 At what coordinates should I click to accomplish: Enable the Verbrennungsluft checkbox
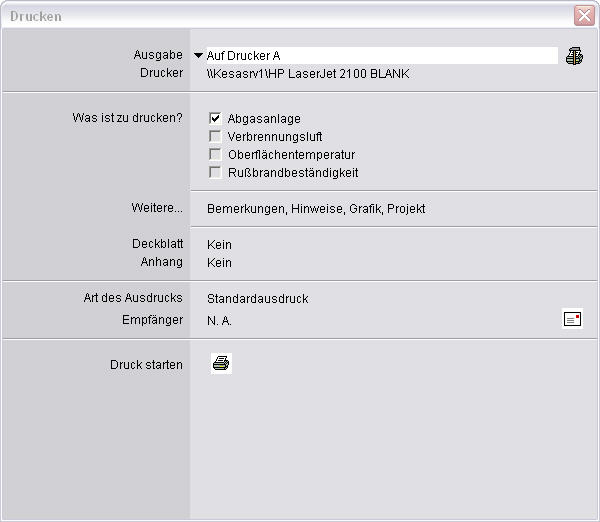coord(215,136)
